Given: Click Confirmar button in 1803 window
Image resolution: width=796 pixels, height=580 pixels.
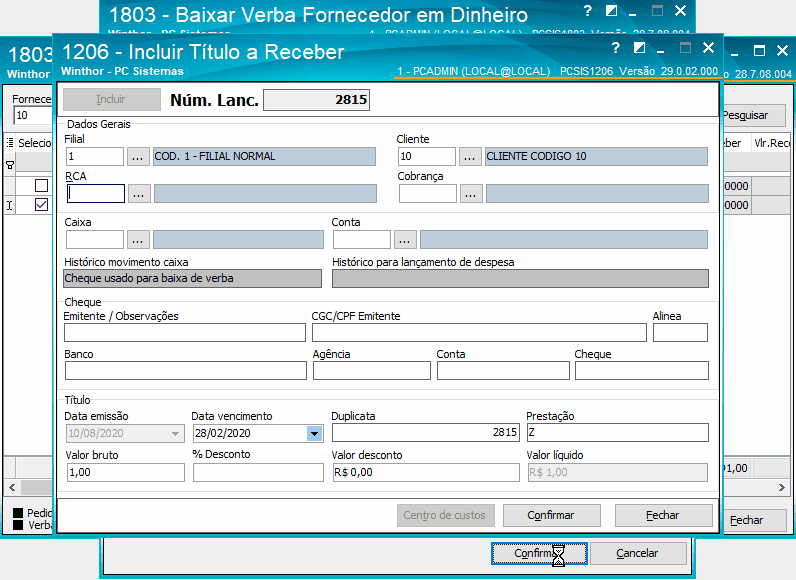Looking at the screenshot, I should coord(539,553).
